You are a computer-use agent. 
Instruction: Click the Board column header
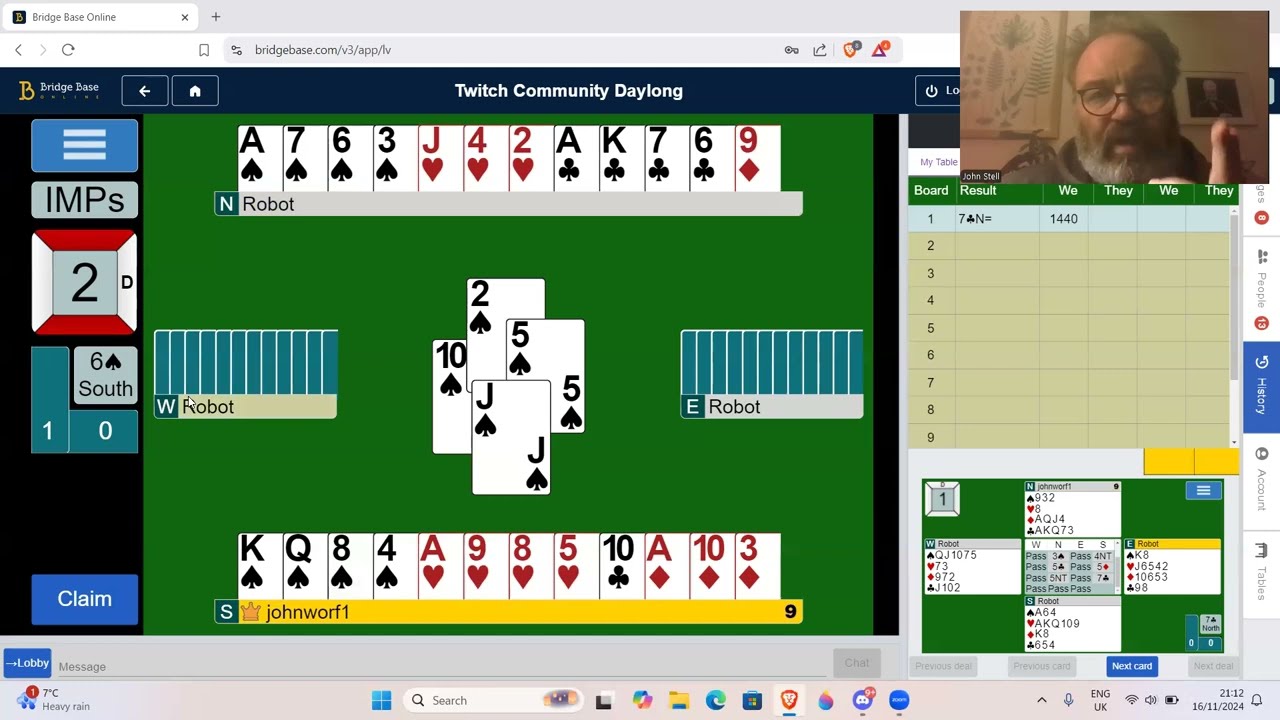931,191
